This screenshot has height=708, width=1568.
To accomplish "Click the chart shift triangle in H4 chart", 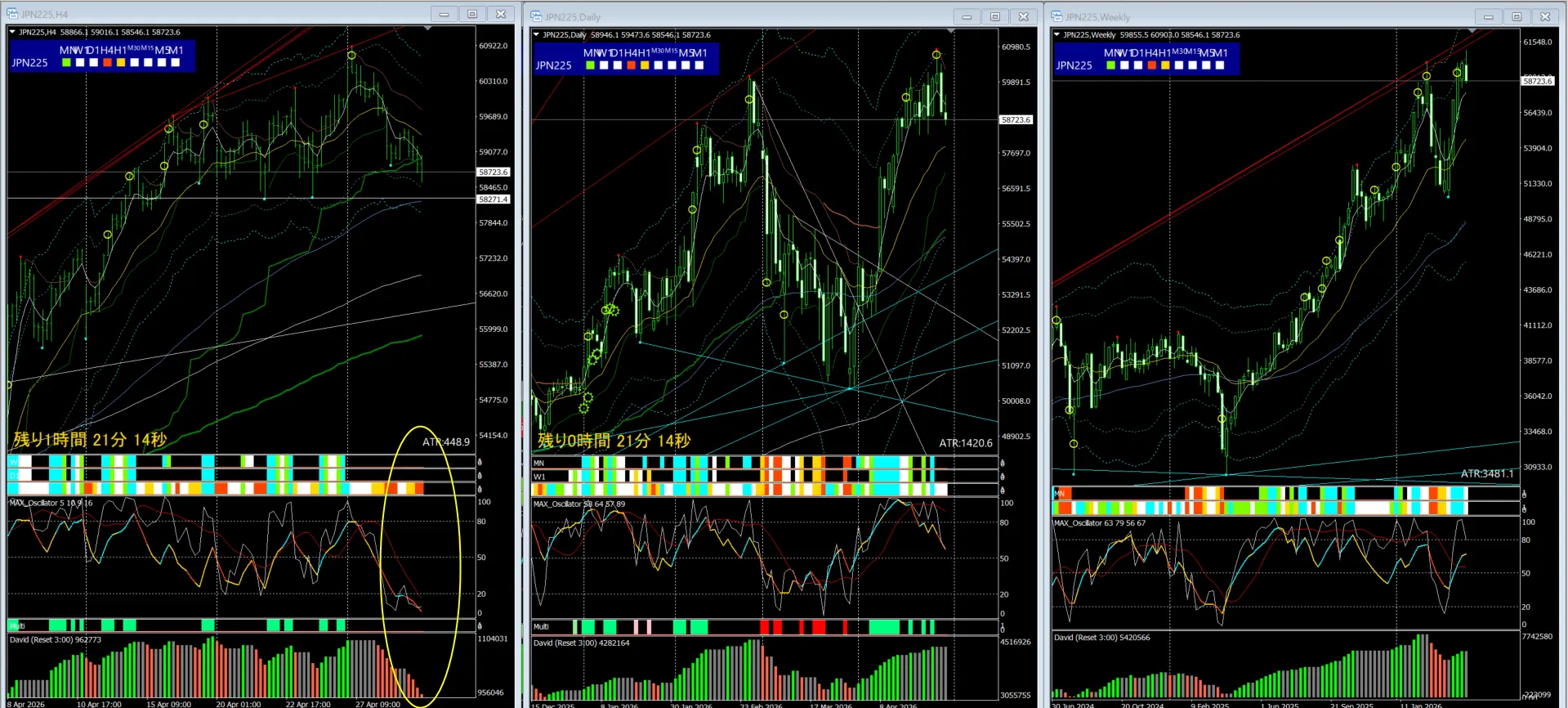I will tap(427, 29).
